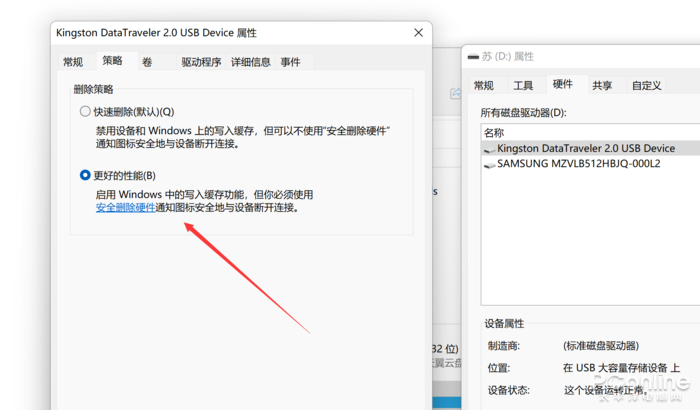This screenshot has width=700, height=410.
Task: Click the drive icon beside SAMSUNG MZVLB512HBJQ entry
Action: pyautogui.click(x=489, y=165)
